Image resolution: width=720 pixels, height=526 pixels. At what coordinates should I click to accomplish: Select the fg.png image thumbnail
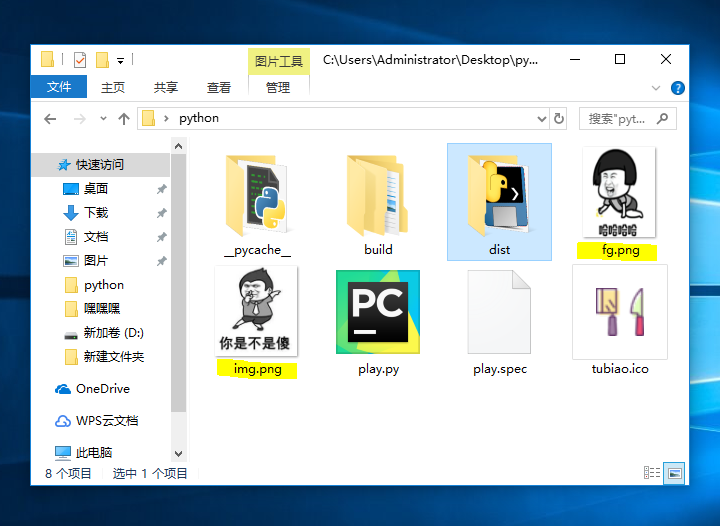[x=619, y=192]
